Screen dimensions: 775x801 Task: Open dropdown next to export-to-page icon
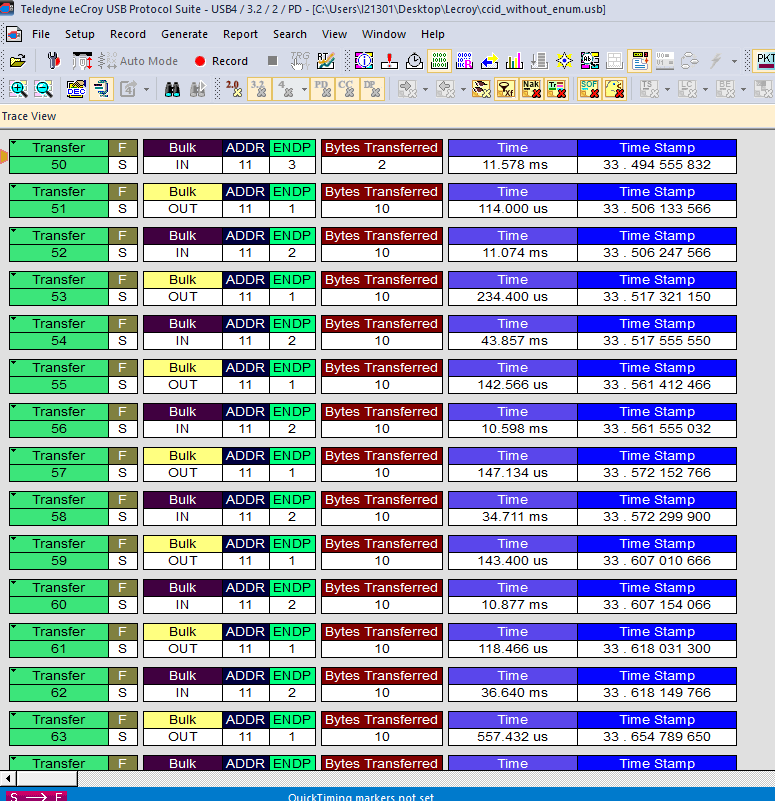coord(147,89)
